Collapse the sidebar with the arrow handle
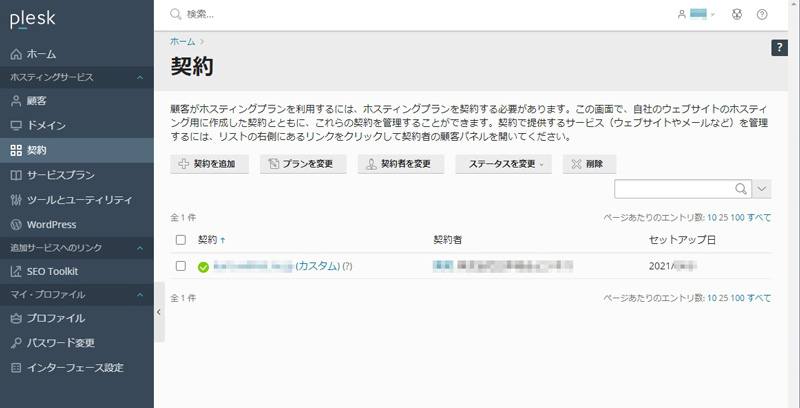The width and height of the screenshot is (800, 408). (160, 312)
